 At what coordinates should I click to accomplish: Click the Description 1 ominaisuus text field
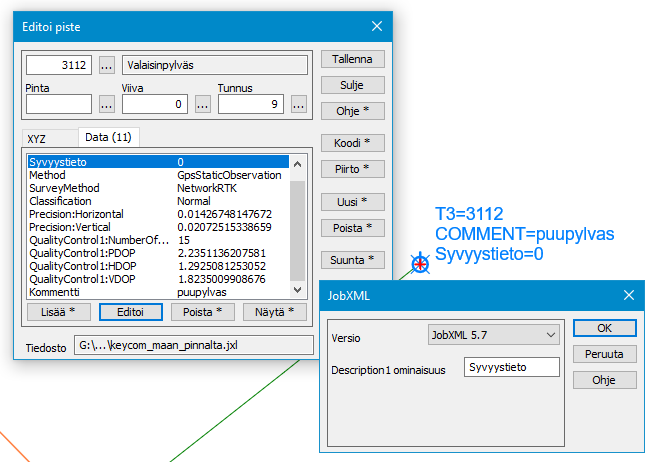tap(511, 368)
